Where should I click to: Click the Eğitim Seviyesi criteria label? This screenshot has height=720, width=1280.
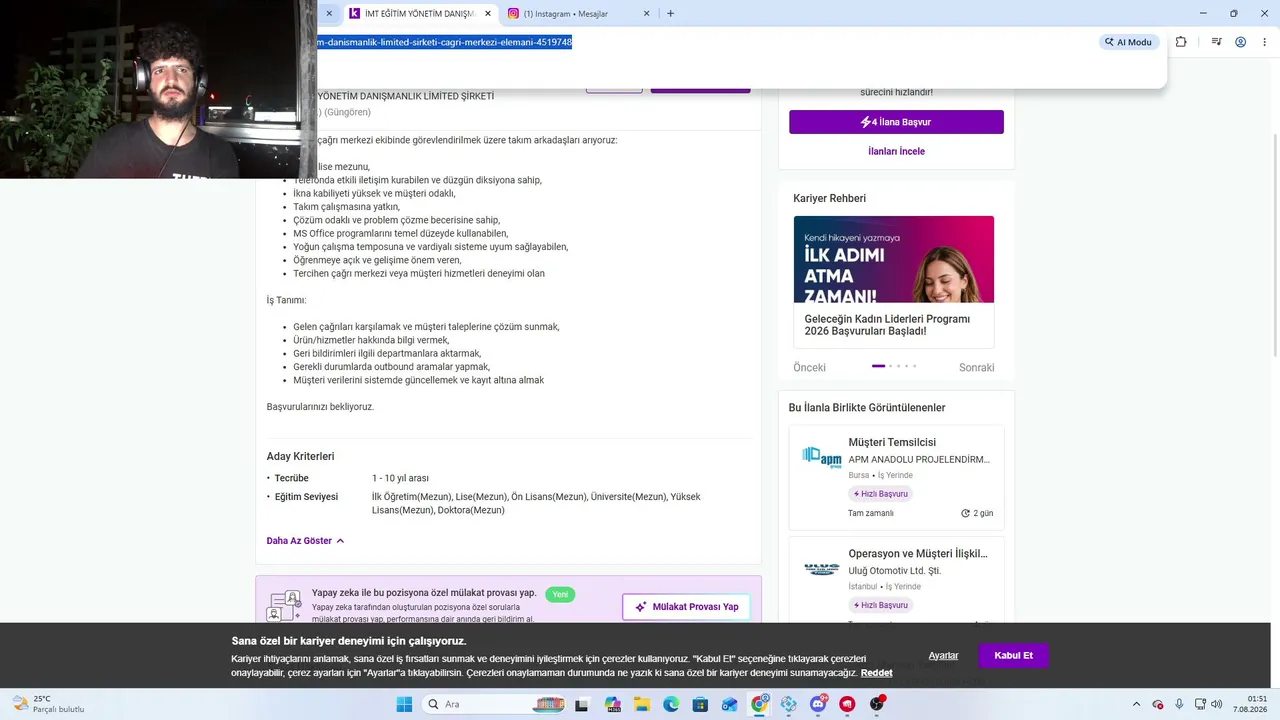click(306, 497)
